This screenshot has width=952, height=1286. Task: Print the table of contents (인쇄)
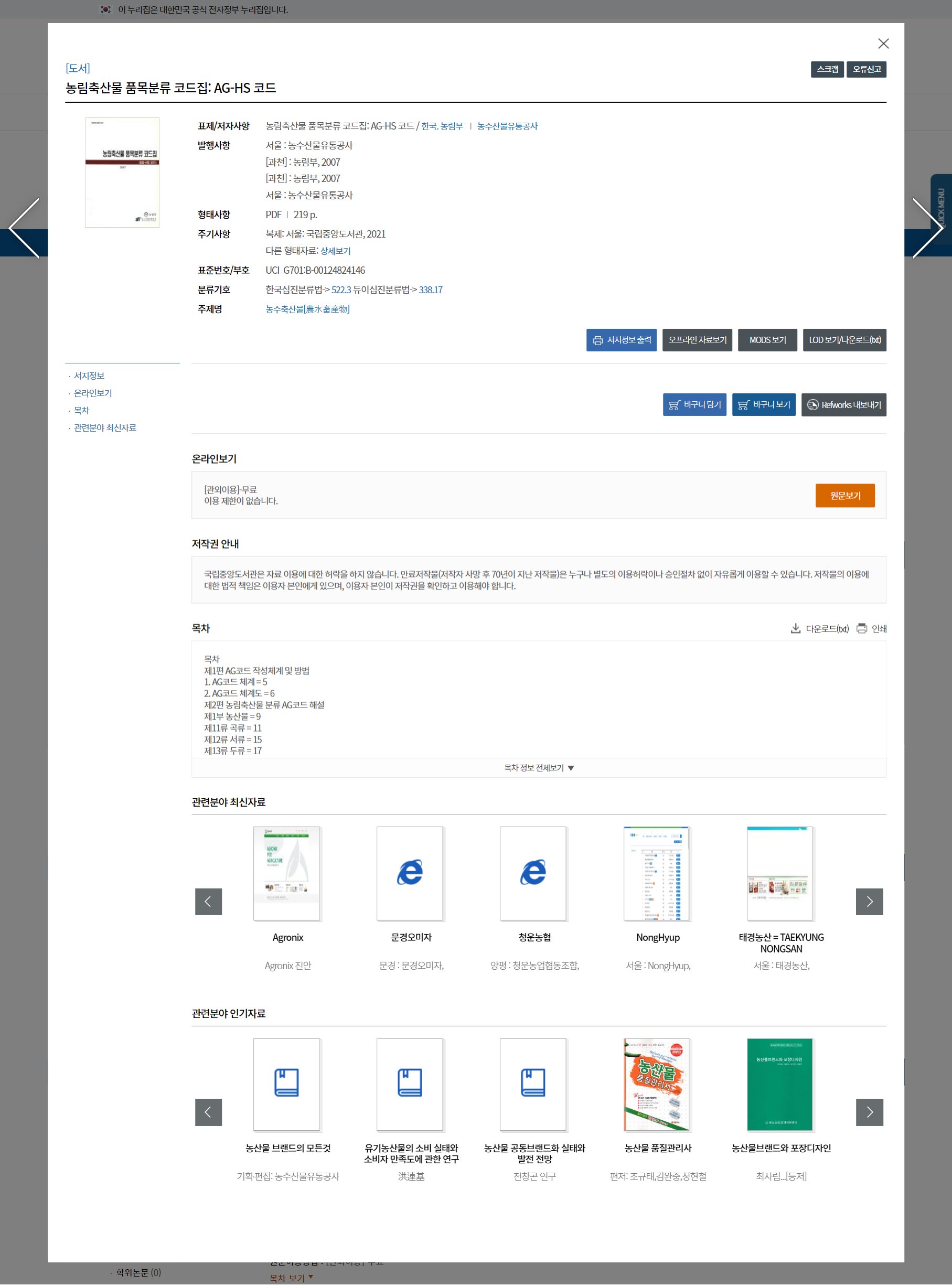pos(871,629)
